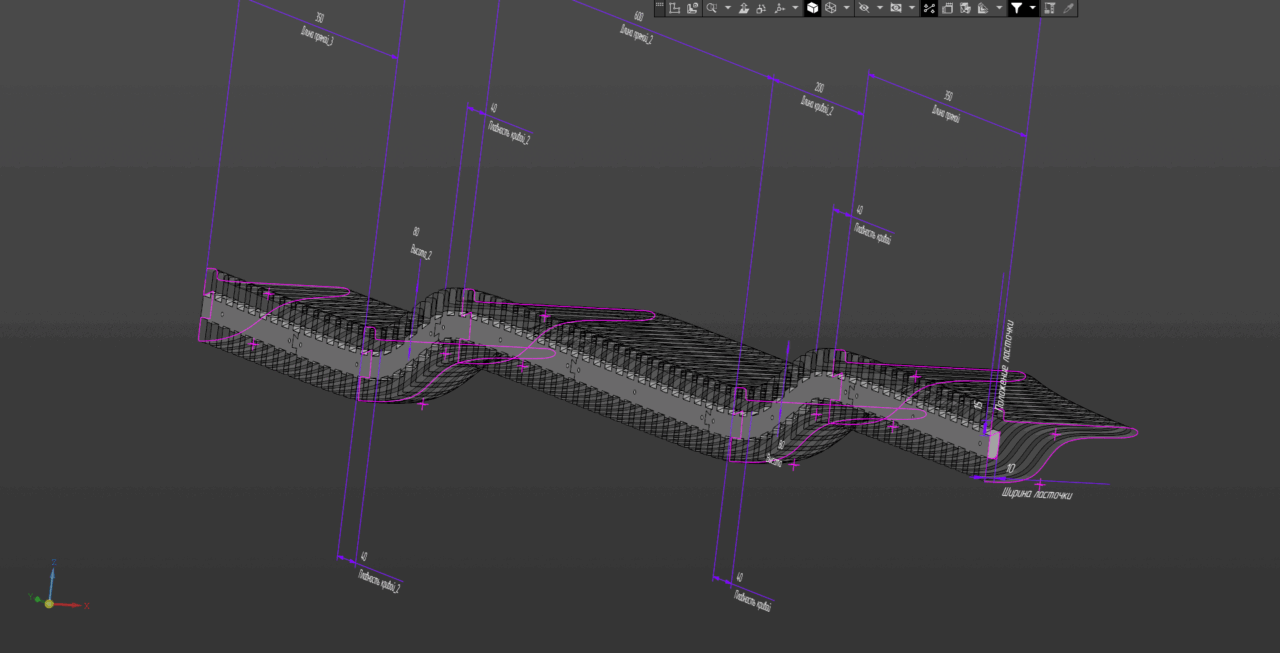Click the 'Положение ласточки' dimension label
The image size is (1280, 653).
(x=1011, y=367)
